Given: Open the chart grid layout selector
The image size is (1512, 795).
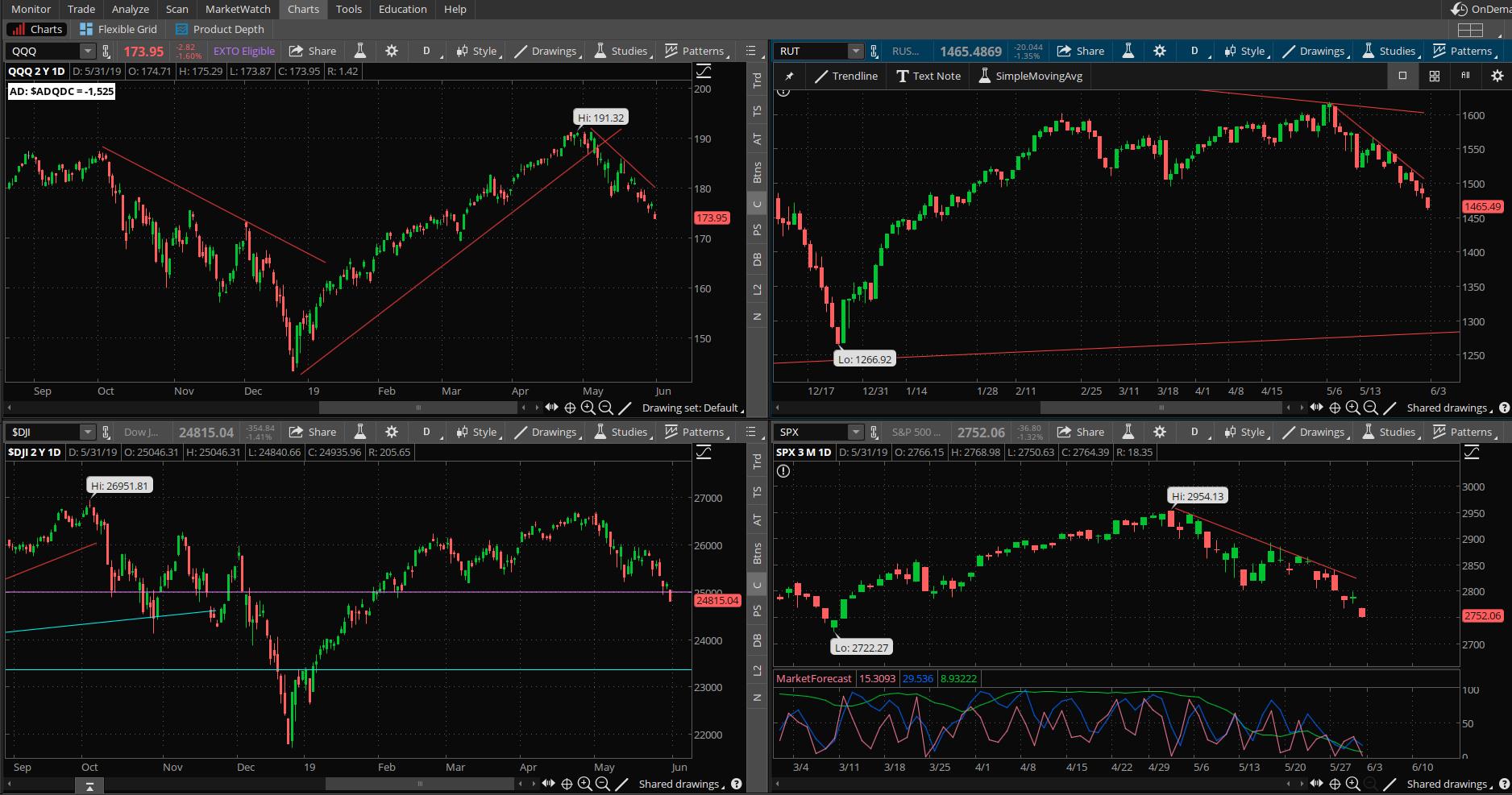Looking at the screenshot, I should tap(1471, 30).
